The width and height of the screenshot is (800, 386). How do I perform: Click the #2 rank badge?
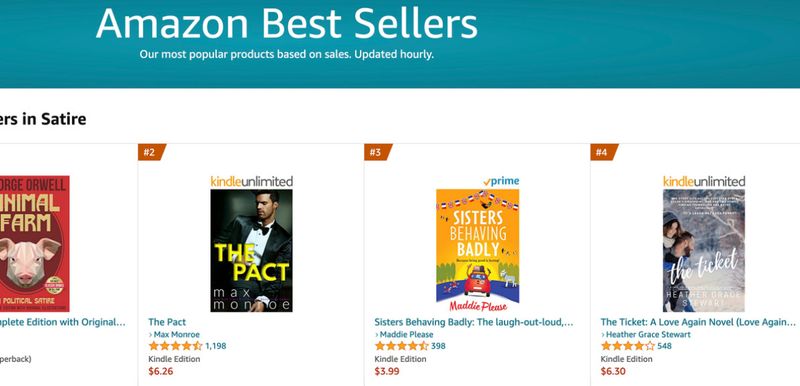151,152
